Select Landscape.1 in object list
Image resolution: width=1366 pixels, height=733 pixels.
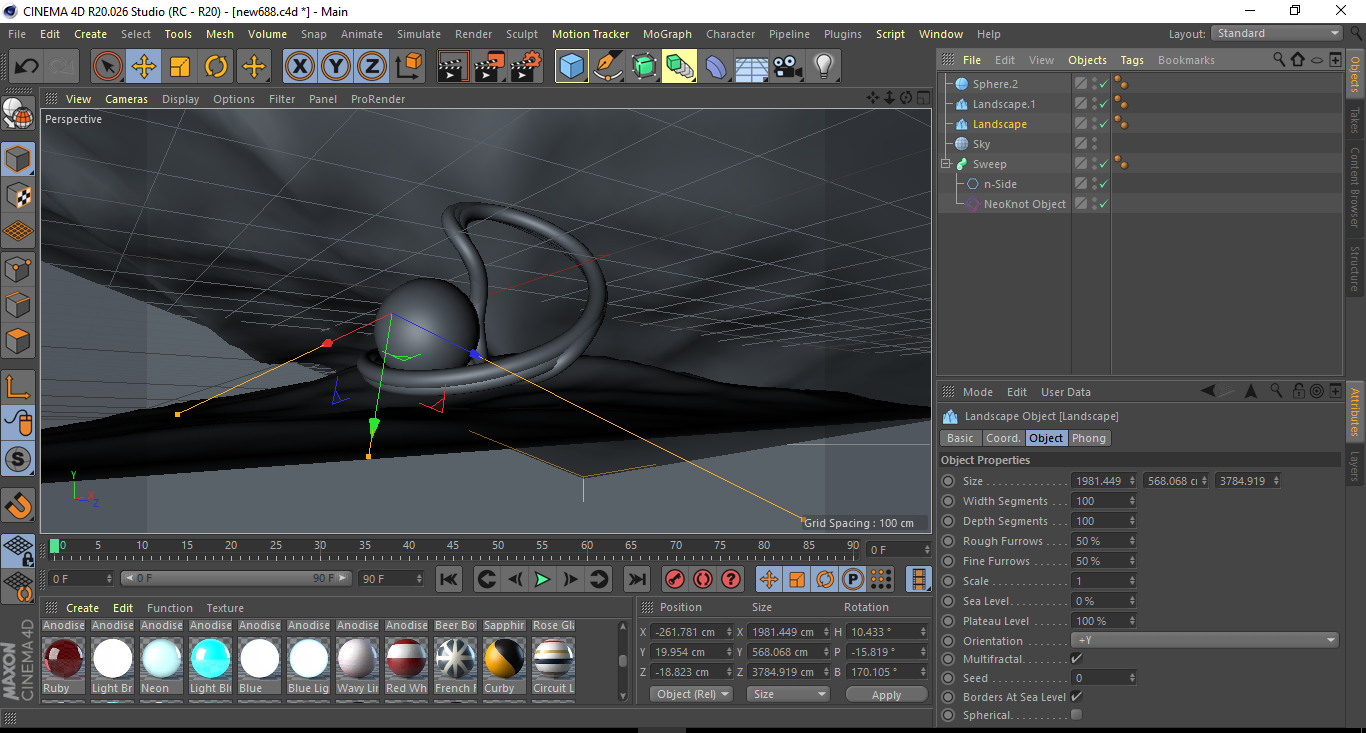pyautogui.click(x=1004, y=104)
